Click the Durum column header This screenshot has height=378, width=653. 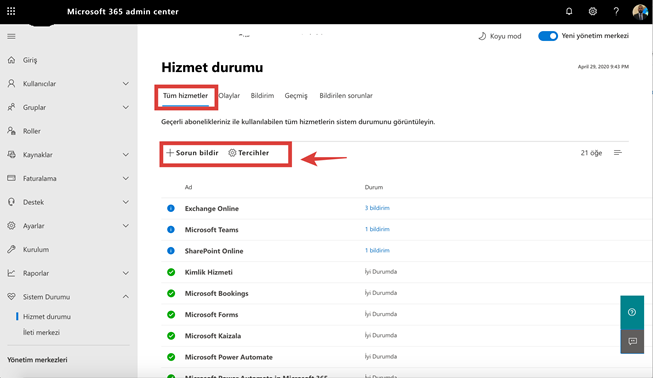(x=374, y=187)
